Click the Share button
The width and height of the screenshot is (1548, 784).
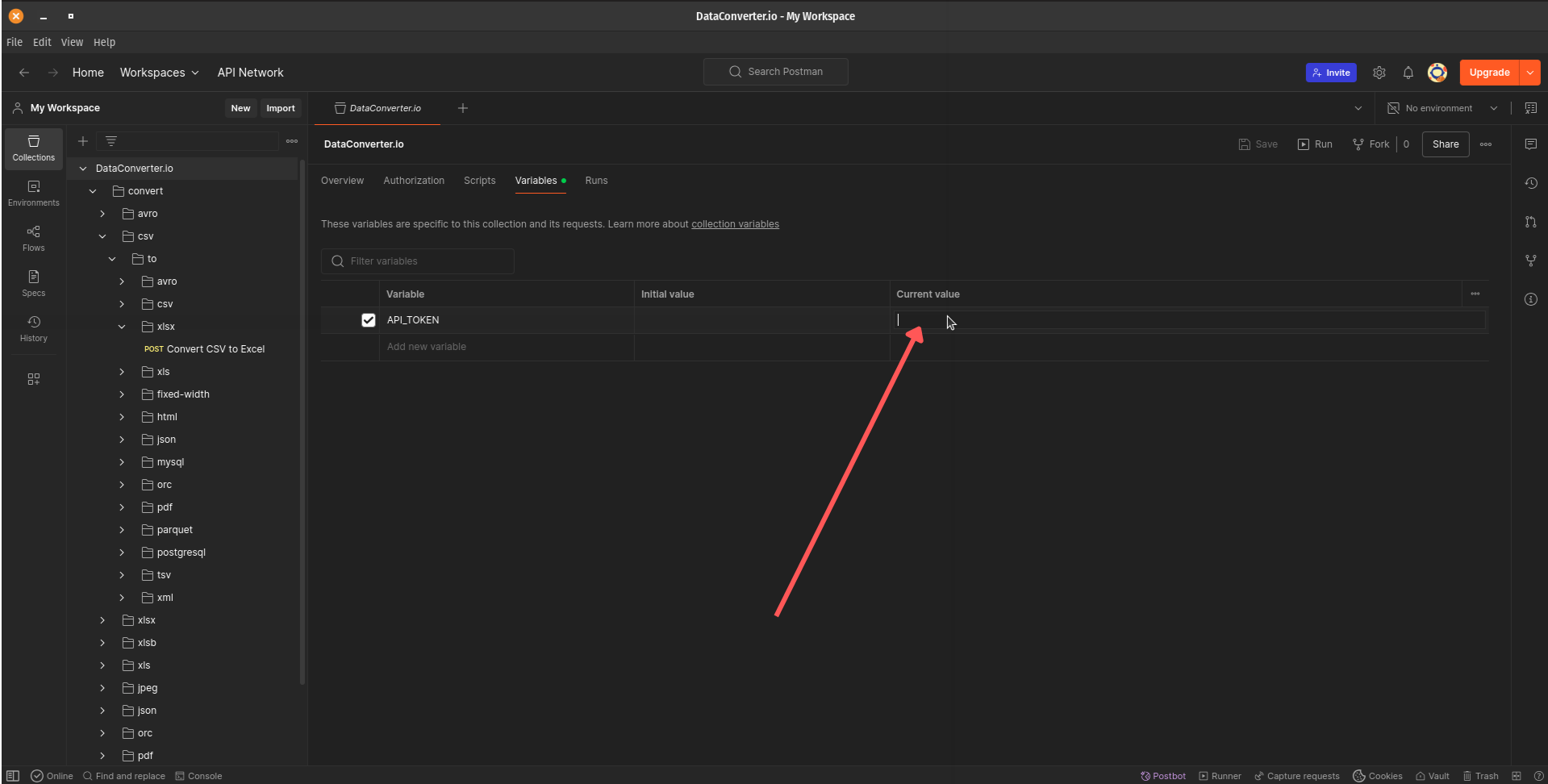[x=1445, y=144]
